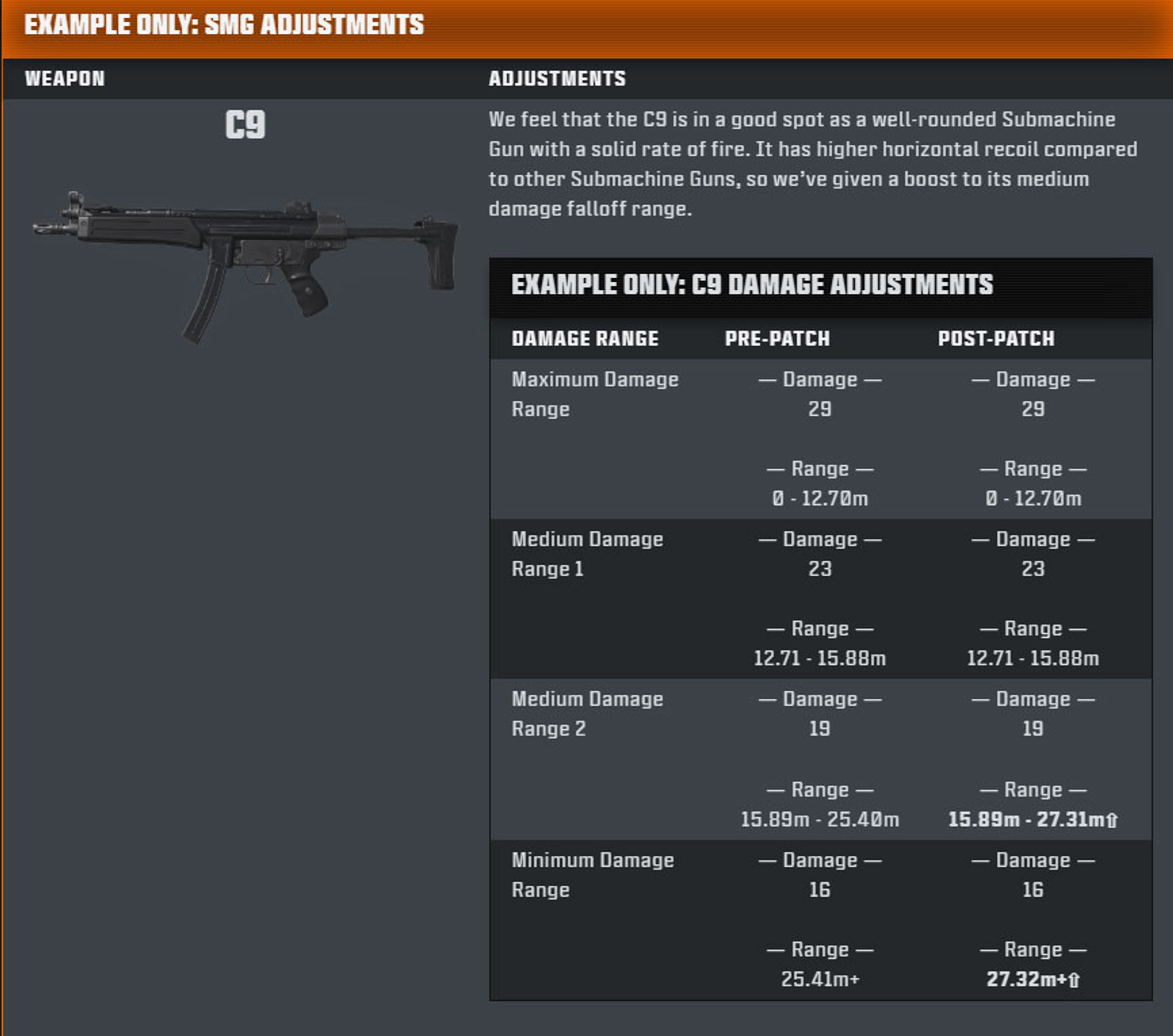
Task: Click the C9 adjustment description paragraph
Action: pyautogui.click(x=813, y=164)
